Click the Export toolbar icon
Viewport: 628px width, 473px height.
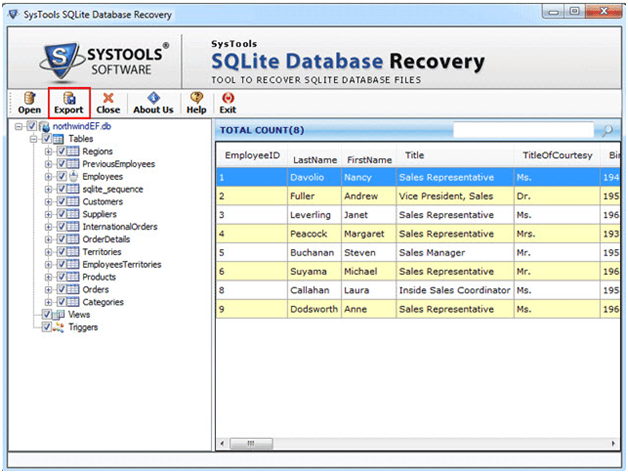click(x=69, y=98)
